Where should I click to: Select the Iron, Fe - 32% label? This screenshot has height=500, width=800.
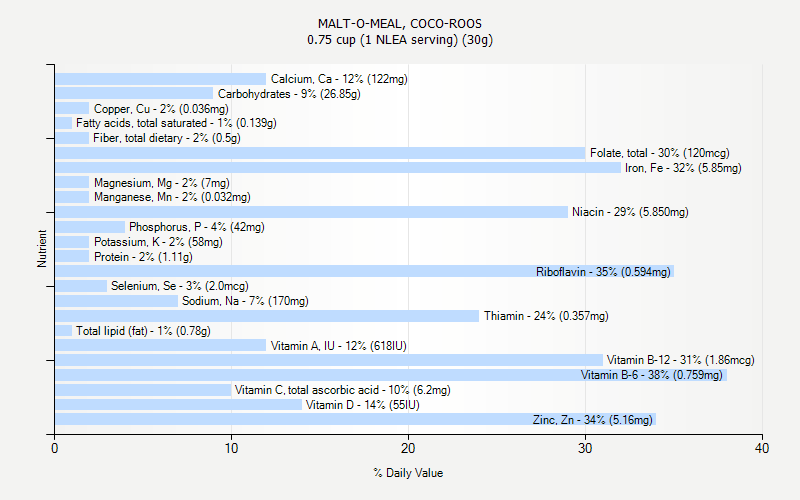(x=683, y=167)
